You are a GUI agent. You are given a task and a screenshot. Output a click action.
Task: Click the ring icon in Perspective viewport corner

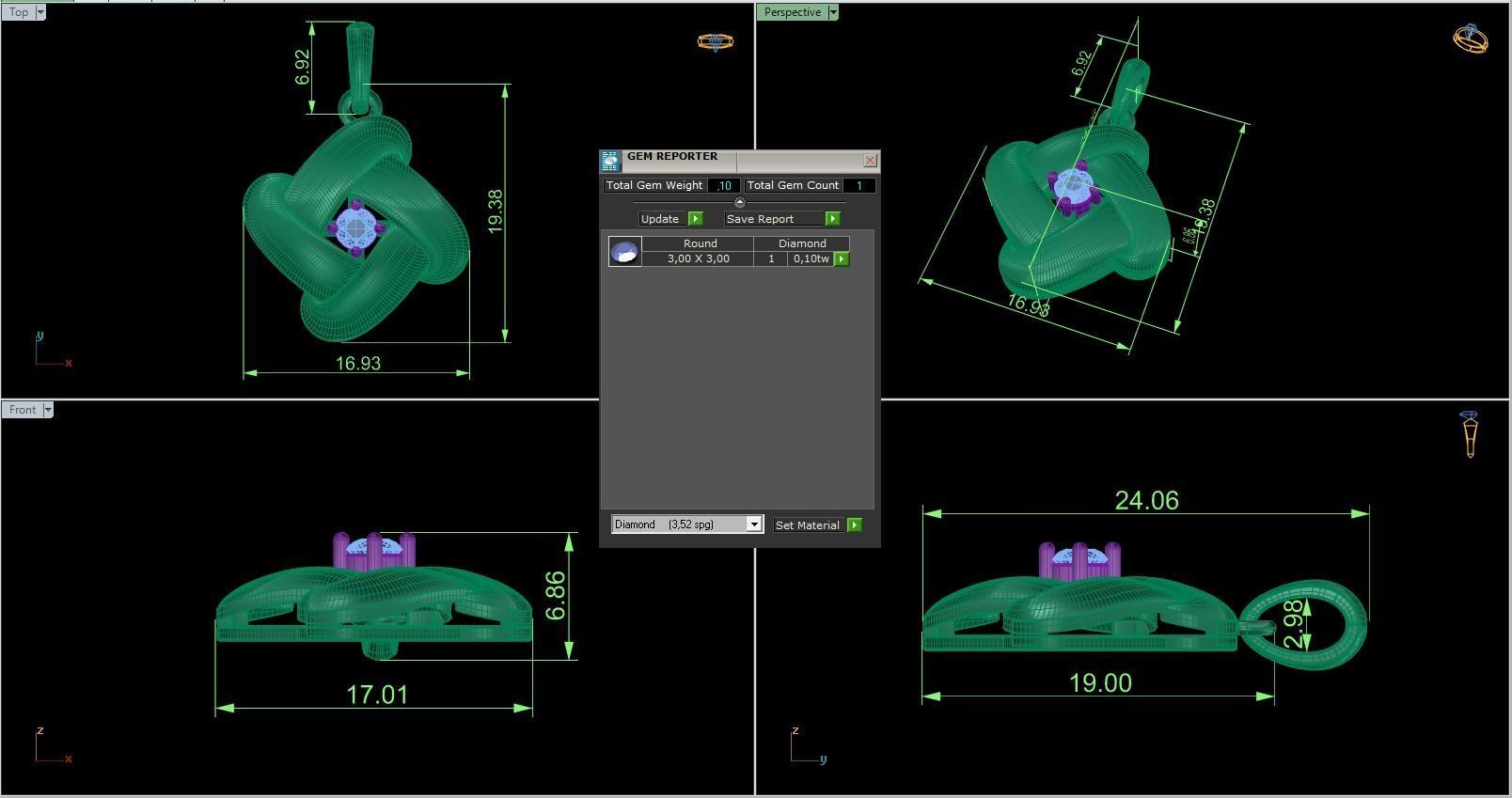[x=1470, y=39]
